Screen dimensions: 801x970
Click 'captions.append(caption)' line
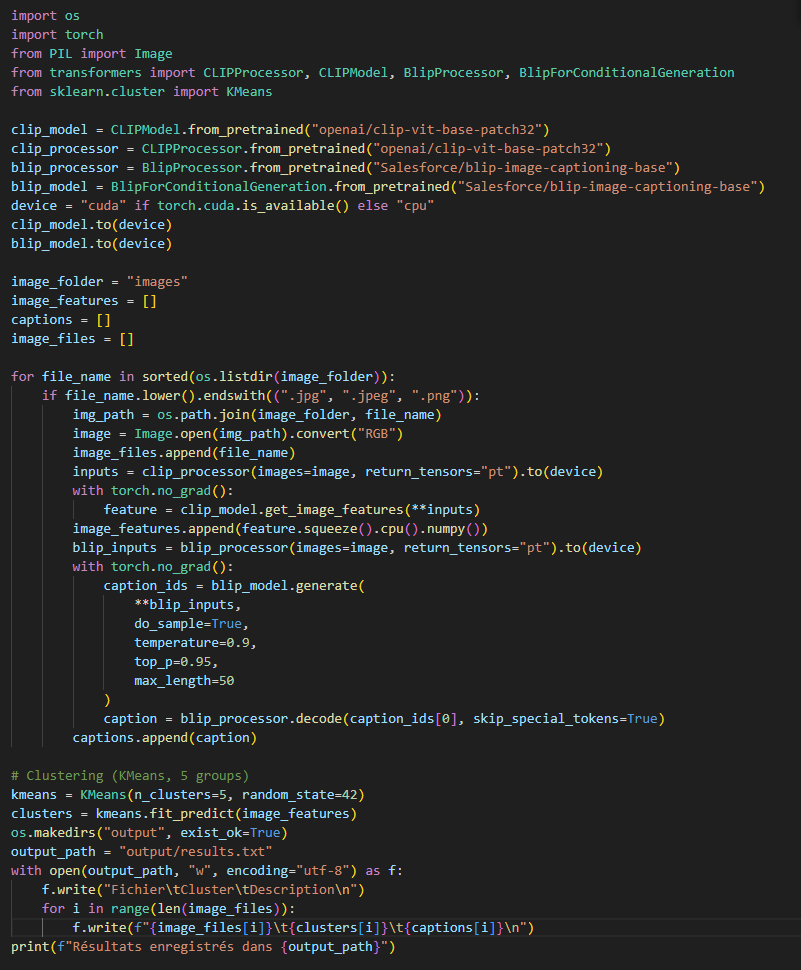pos(165,738)
